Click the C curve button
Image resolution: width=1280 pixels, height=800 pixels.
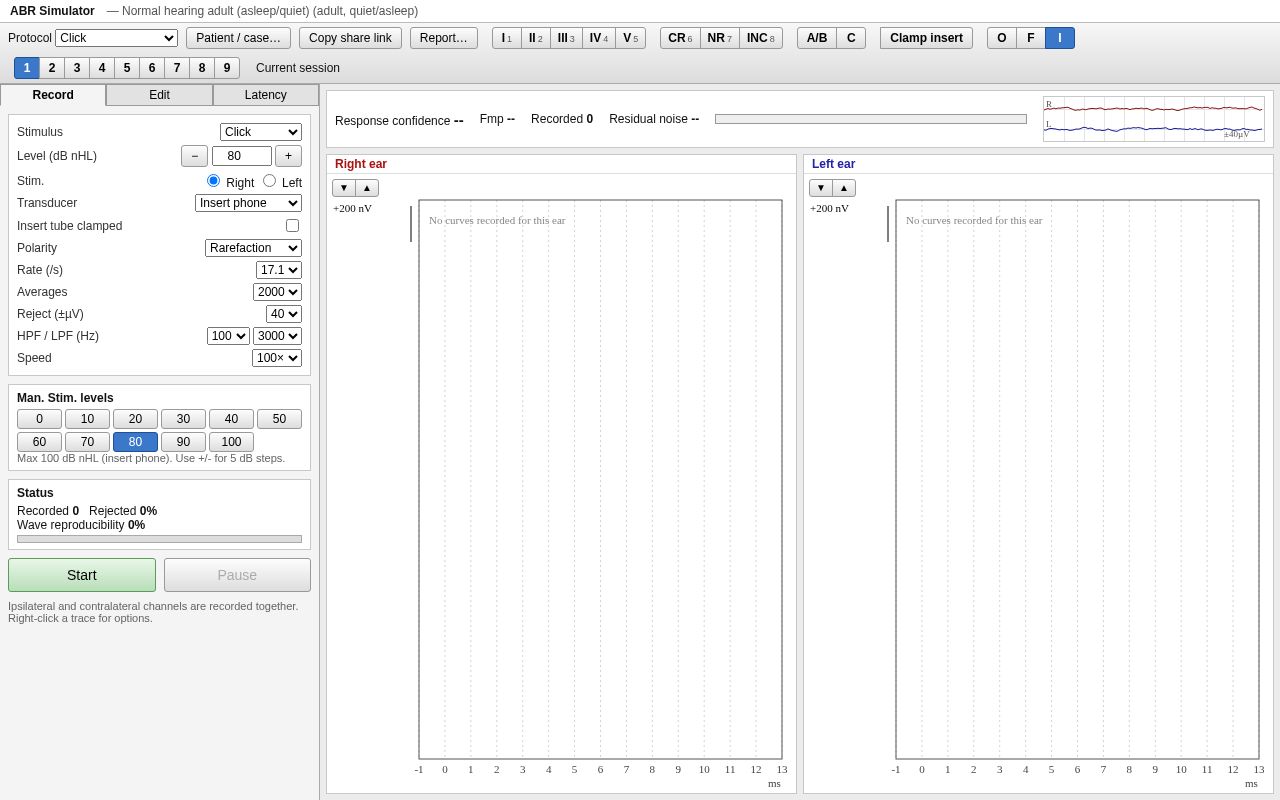[851, 38]
